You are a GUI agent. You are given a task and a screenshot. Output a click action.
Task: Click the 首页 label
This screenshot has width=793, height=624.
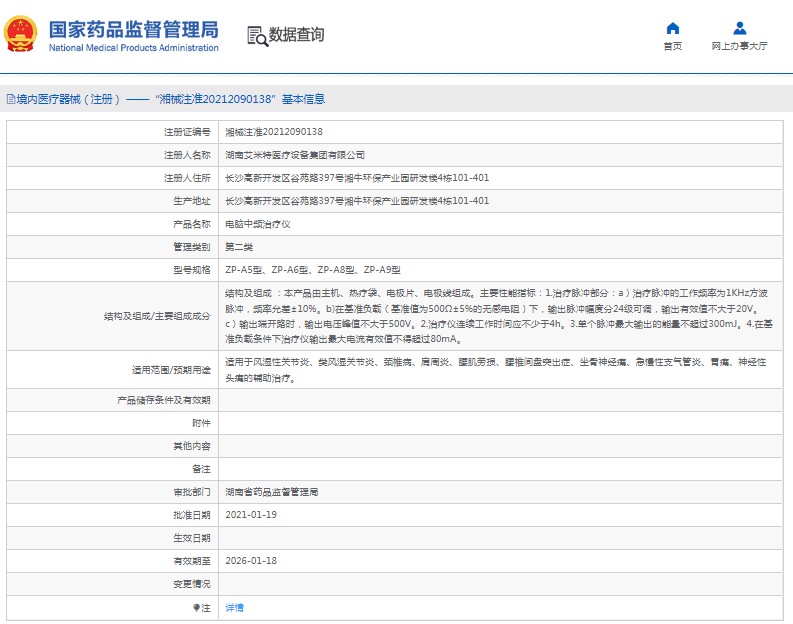673,46
